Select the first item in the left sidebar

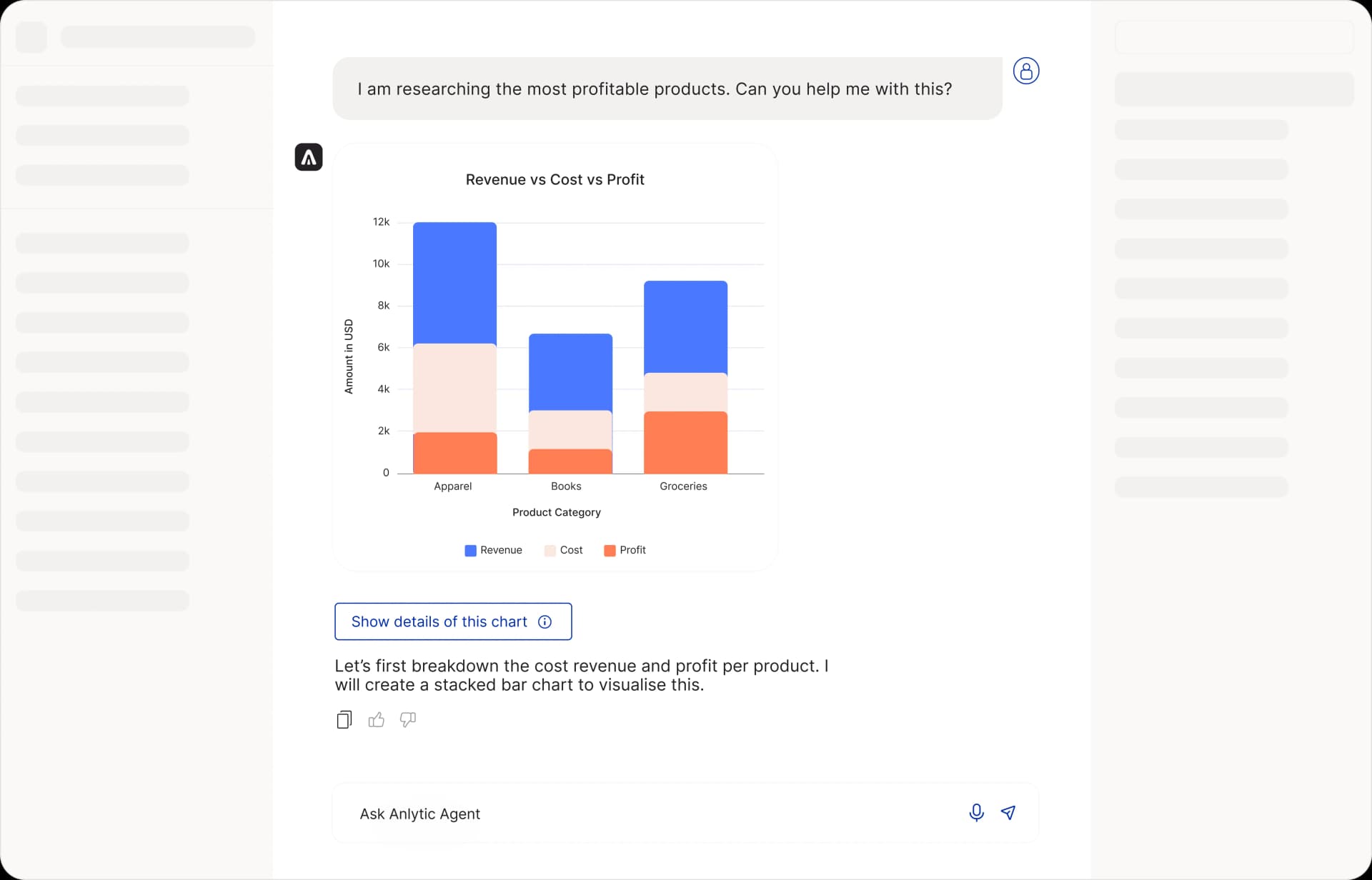tap(101, 95)
